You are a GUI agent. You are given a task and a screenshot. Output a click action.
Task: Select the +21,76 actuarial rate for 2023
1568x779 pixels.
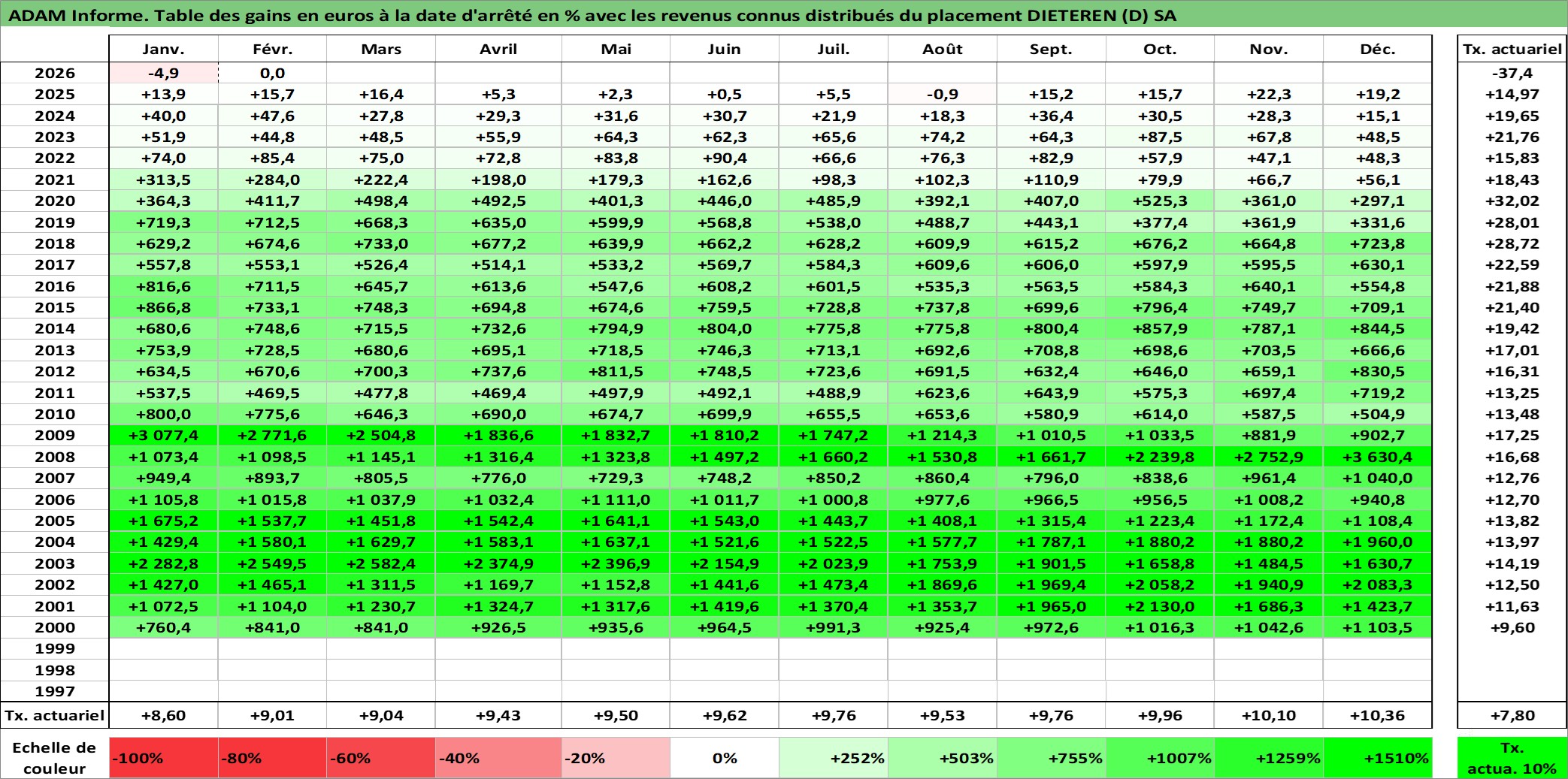click(1512, 137)
